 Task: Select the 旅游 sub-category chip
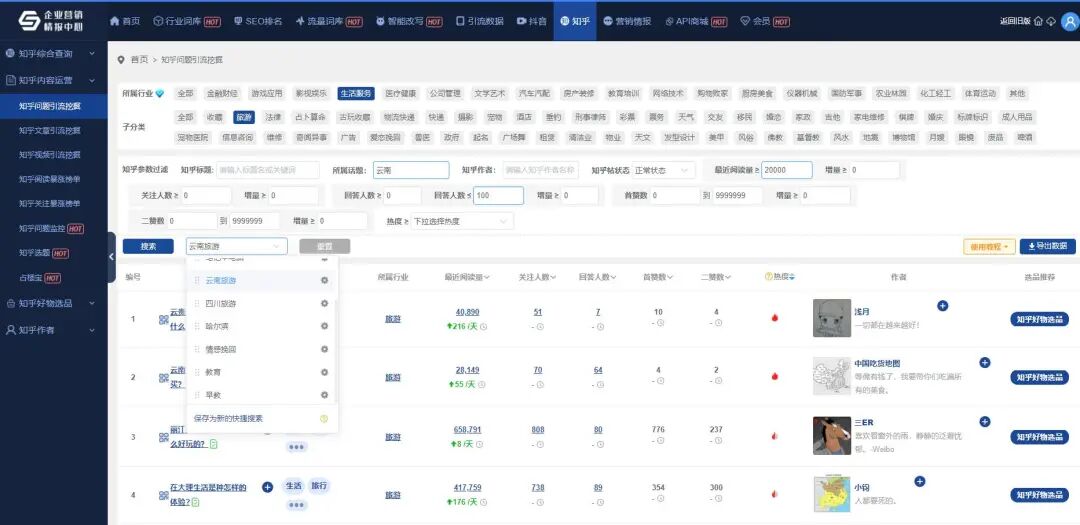click(x=244, y=117)
